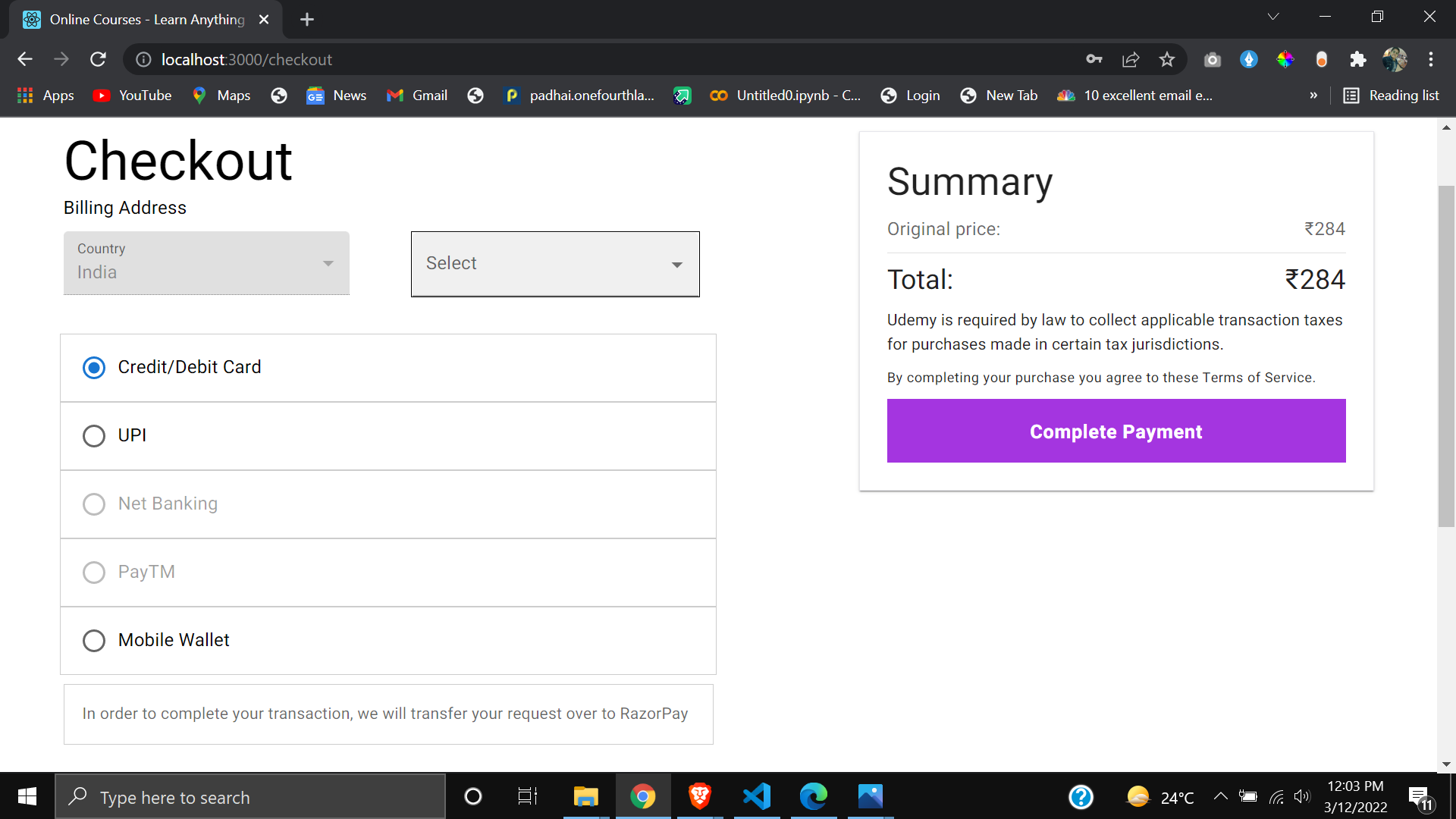The image size is (1456, 819).
Task: Click the Windows search box
Action: (250, 796)
